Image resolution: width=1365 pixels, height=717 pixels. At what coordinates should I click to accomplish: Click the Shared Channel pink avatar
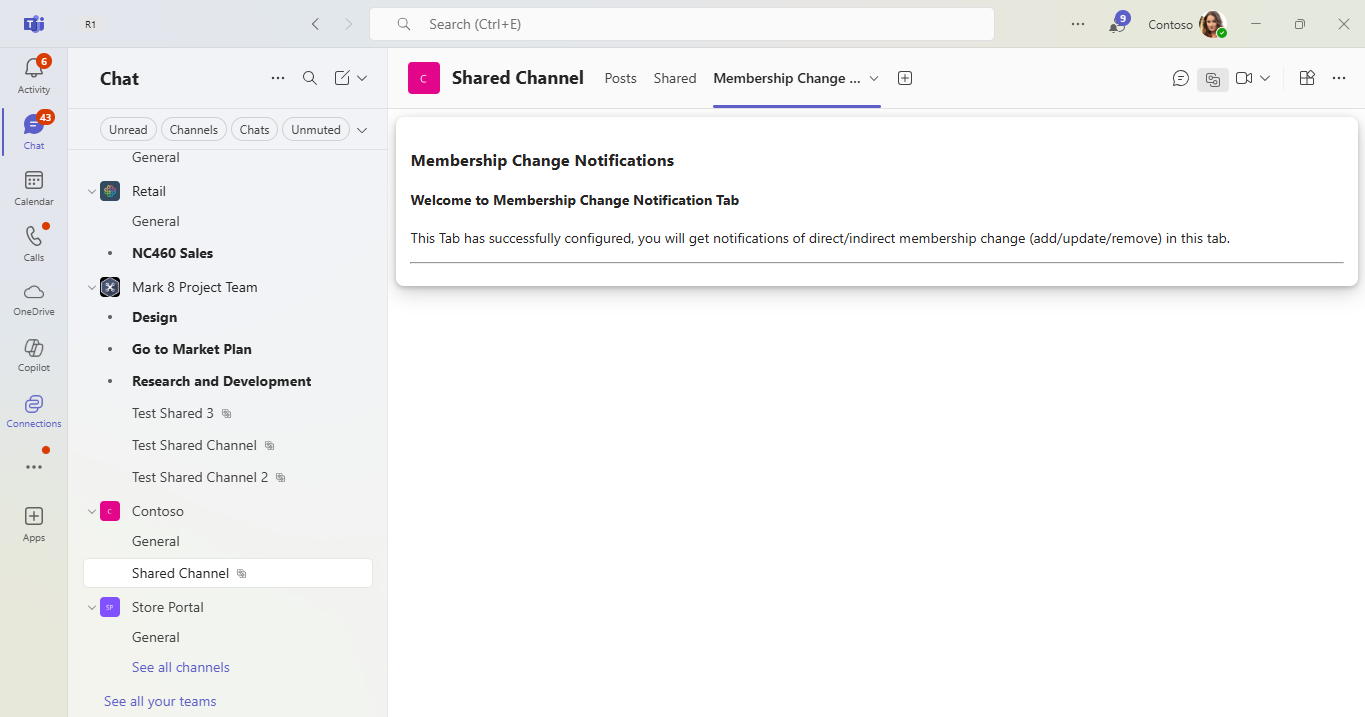point(424,78)
